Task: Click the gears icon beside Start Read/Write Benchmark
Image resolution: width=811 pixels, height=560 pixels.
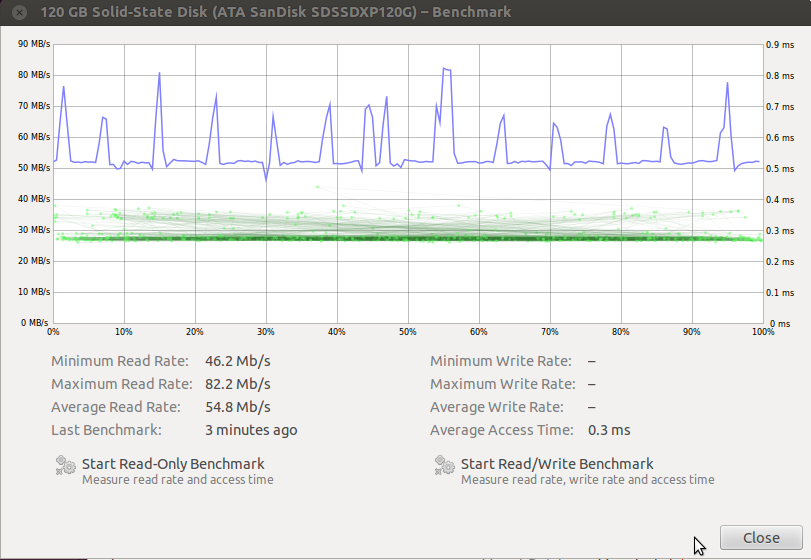Action: 444,465
